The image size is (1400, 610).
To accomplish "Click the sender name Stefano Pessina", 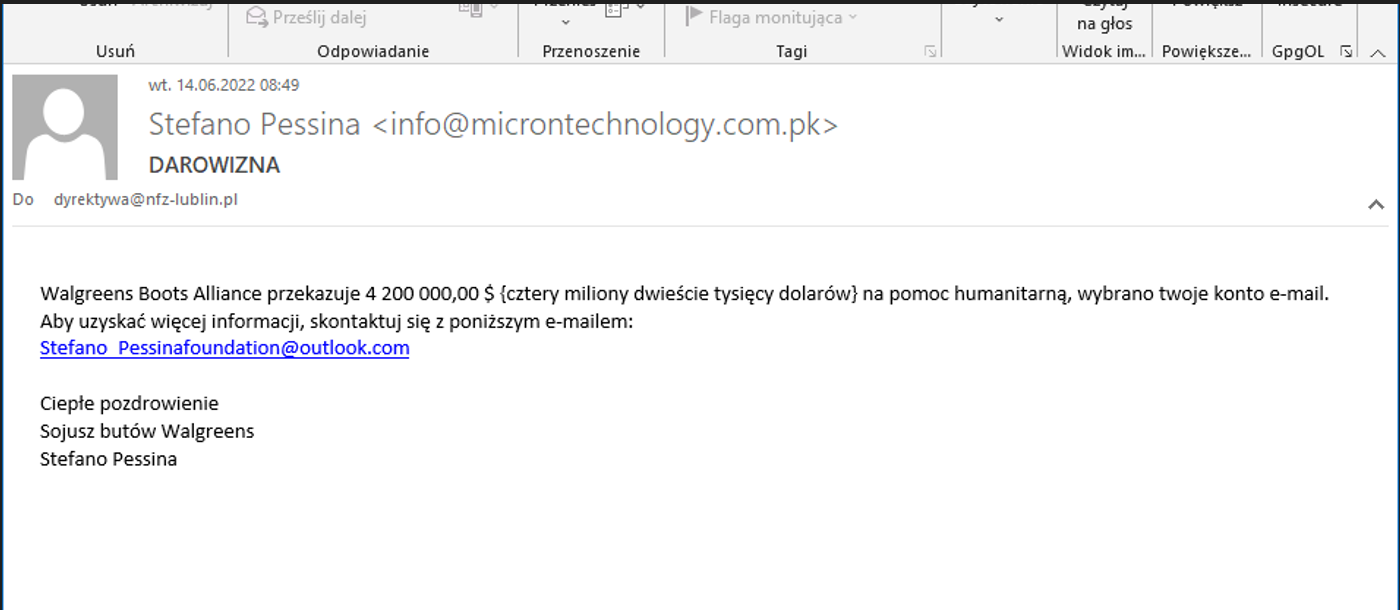I will point(254,125).
